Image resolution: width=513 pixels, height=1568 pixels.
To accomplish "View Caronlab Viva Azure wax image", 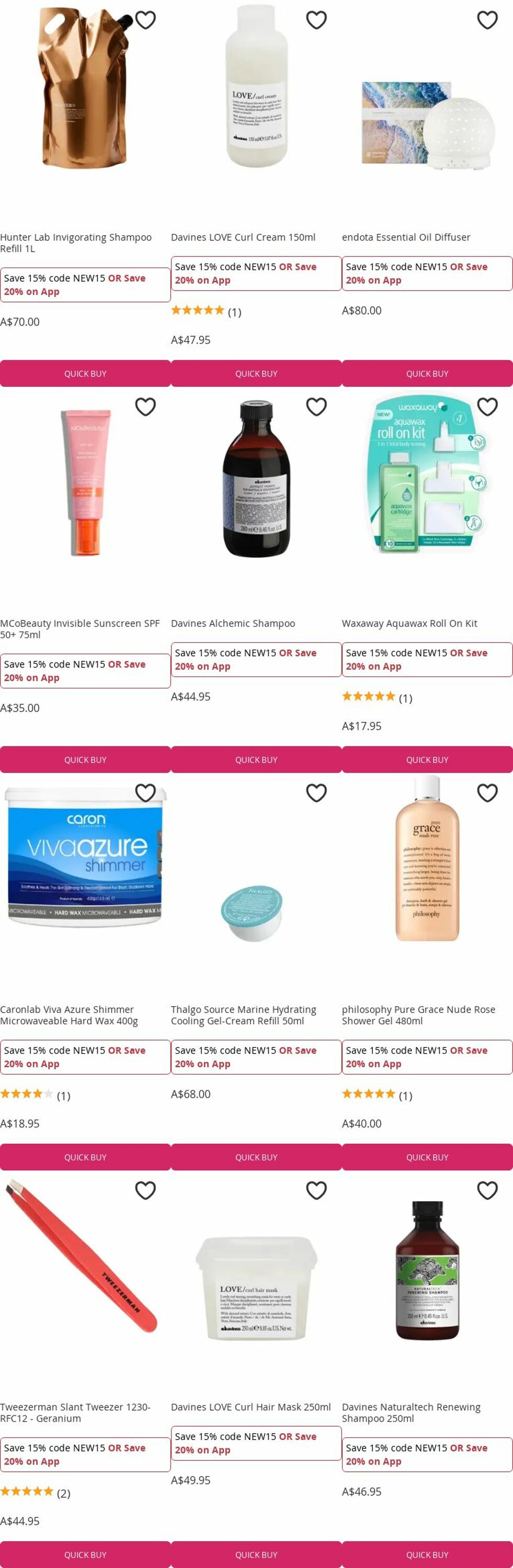I will click(84, 857).
